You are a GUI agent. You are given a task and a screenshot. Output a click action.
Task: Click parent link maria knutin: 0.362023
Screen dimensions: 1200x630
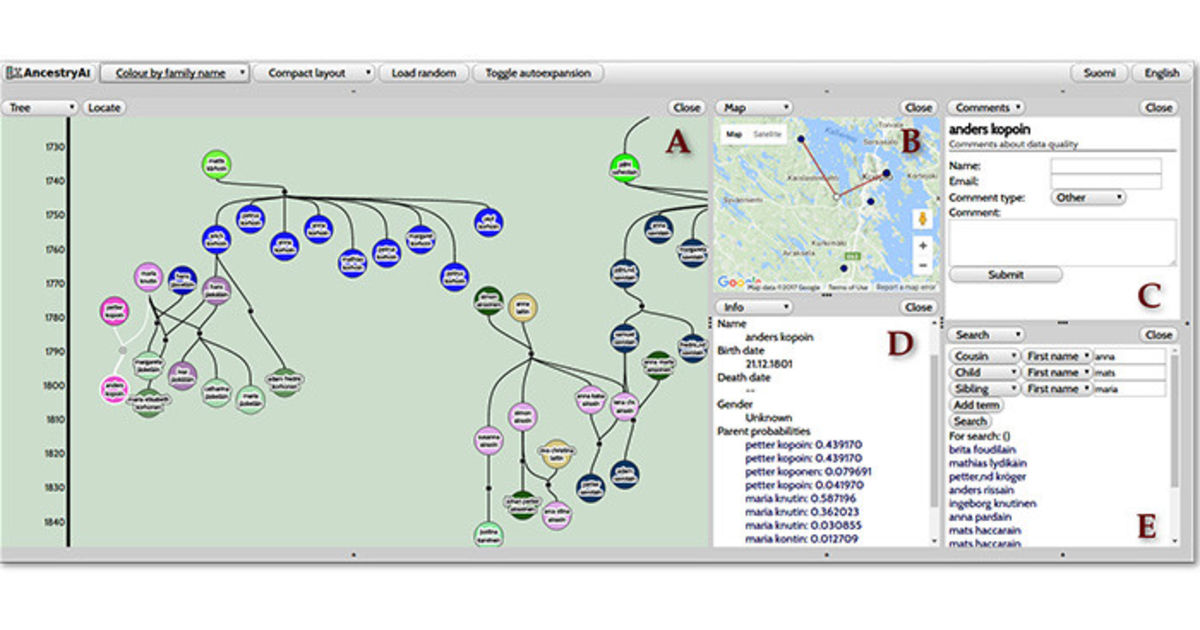(804, 512)
